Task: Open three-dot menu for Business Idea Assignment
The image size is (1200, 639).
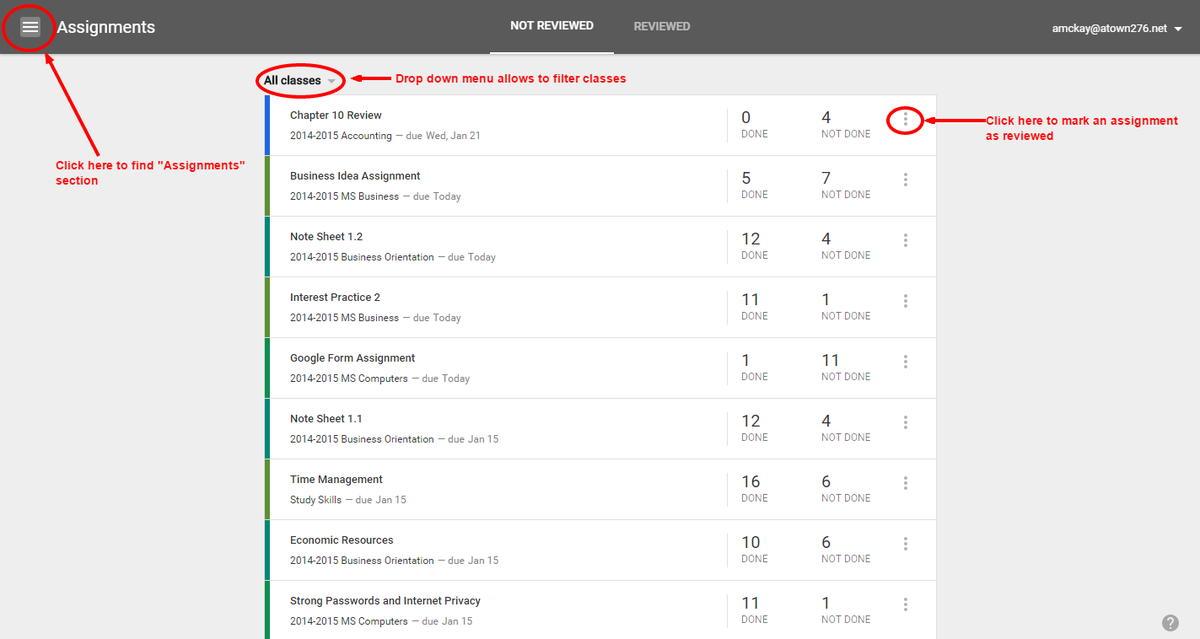Action: (x=905, y=180)
